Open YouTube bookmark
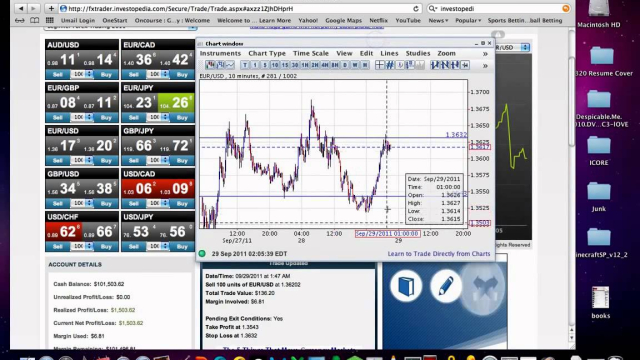The image size is (640, 360). 408,20
